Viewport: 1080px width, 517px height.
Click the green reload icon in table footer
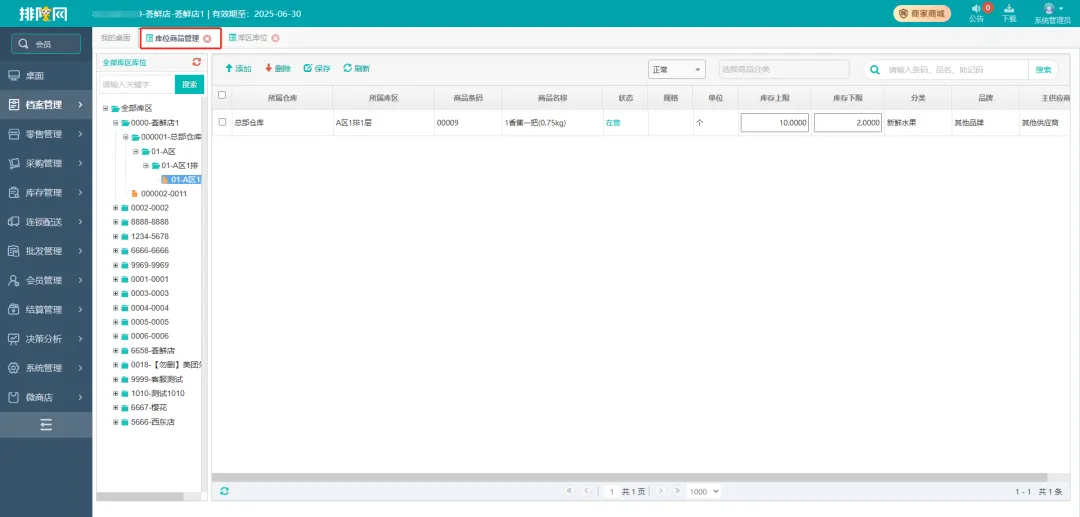click(225, 491)
